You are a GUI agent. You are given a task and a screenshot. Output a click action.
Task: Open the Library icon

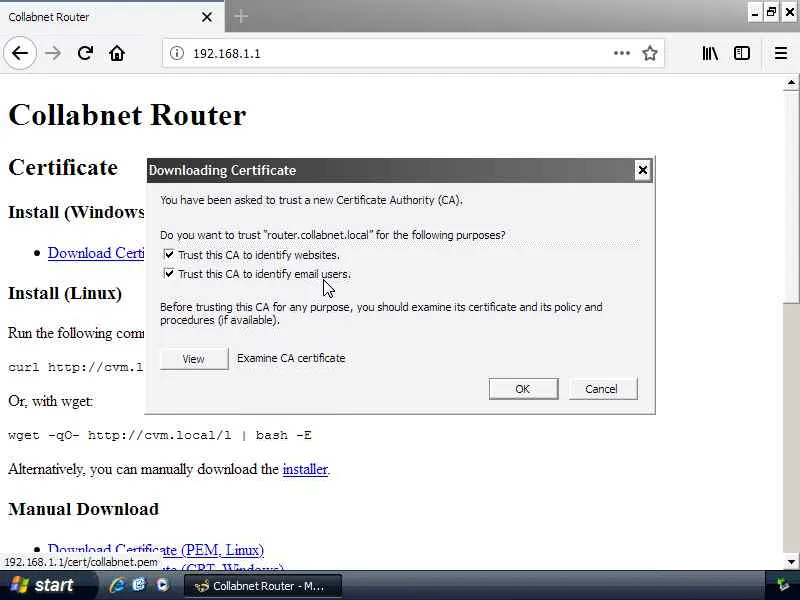[x=710, y=53]
